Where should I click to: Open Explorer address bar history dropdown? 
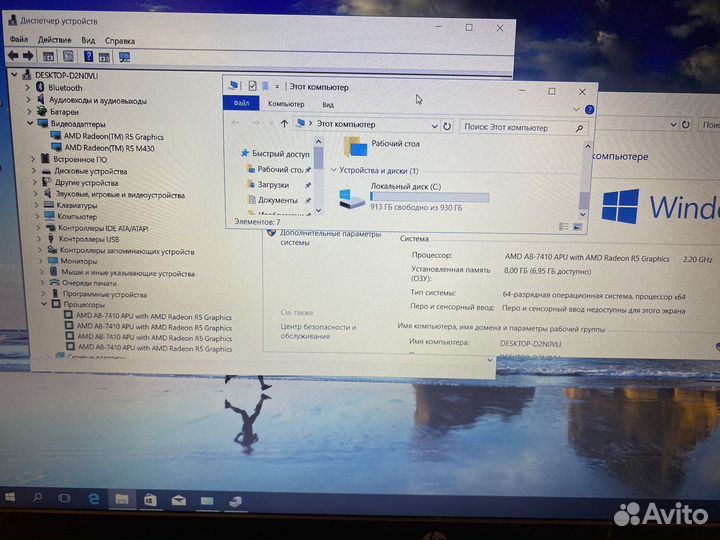(434, 125)
